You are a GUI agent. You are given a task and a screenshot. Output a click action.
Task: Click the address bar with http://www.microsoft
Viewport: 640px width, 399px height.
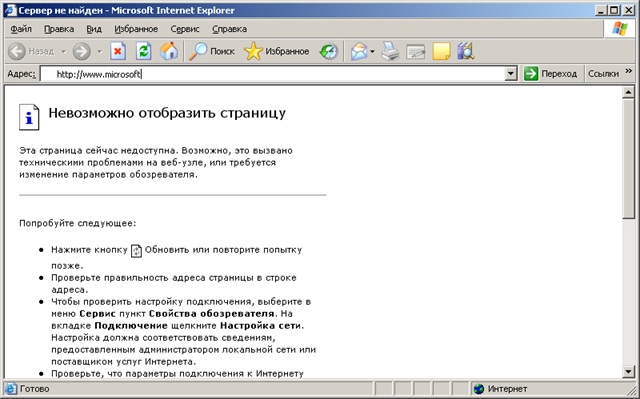(272, 74)
